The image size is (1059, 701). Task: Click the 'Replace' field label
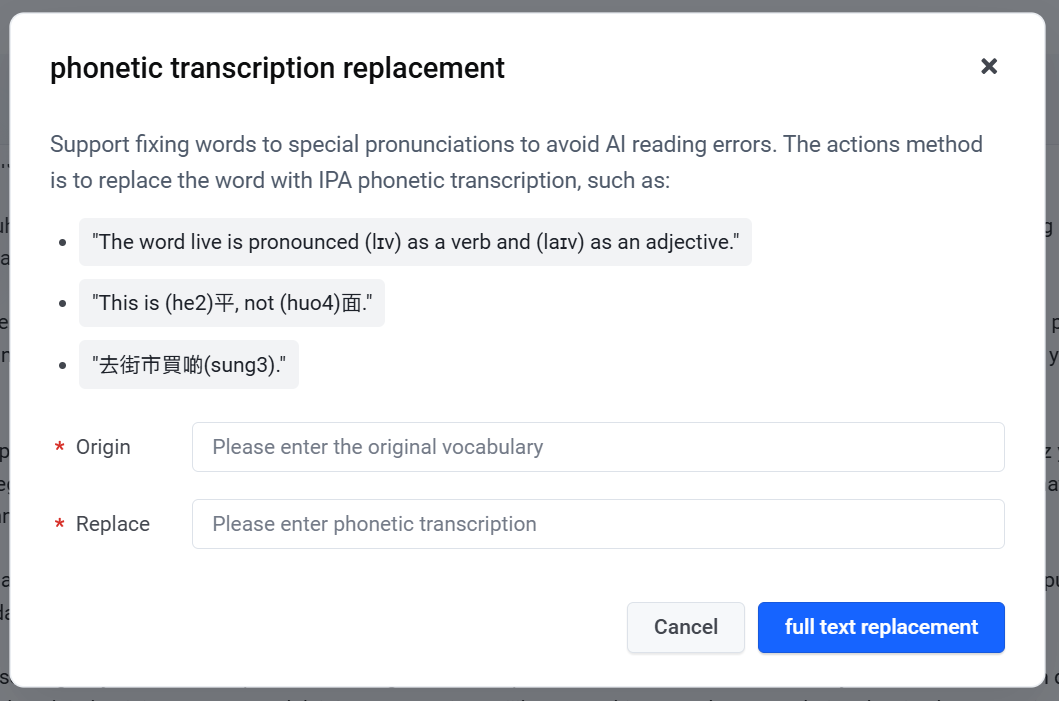(113, 524)
